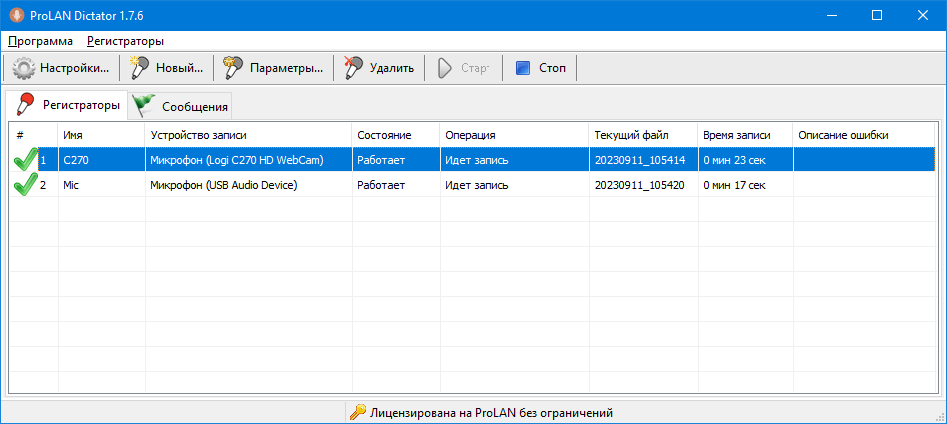Screen dimensions: 947x424
Task: Open the Программа menu
Action: coord(40,41)
